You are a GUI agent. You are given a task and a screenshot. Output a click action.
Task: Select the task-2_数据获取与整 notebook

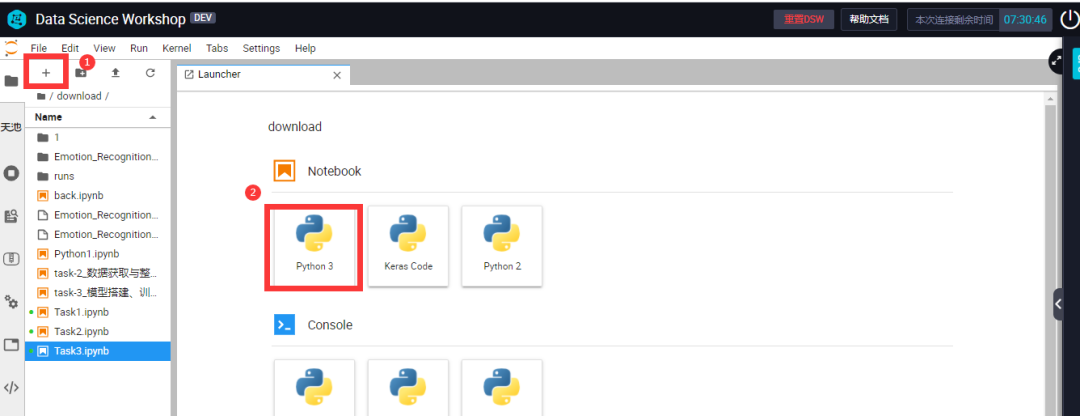click(97, 273)
